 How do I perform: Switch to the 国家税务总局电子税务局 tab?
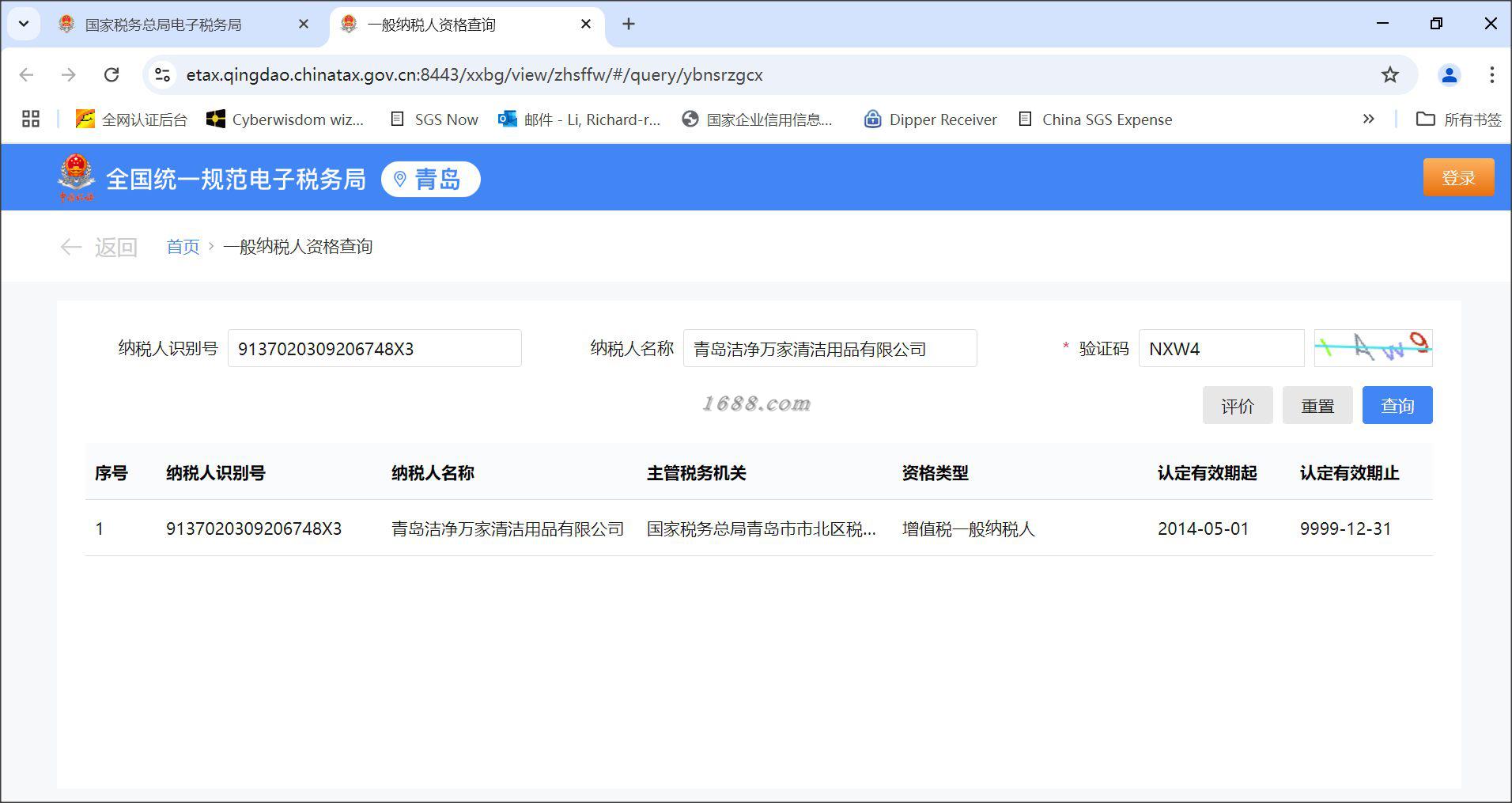162,25
